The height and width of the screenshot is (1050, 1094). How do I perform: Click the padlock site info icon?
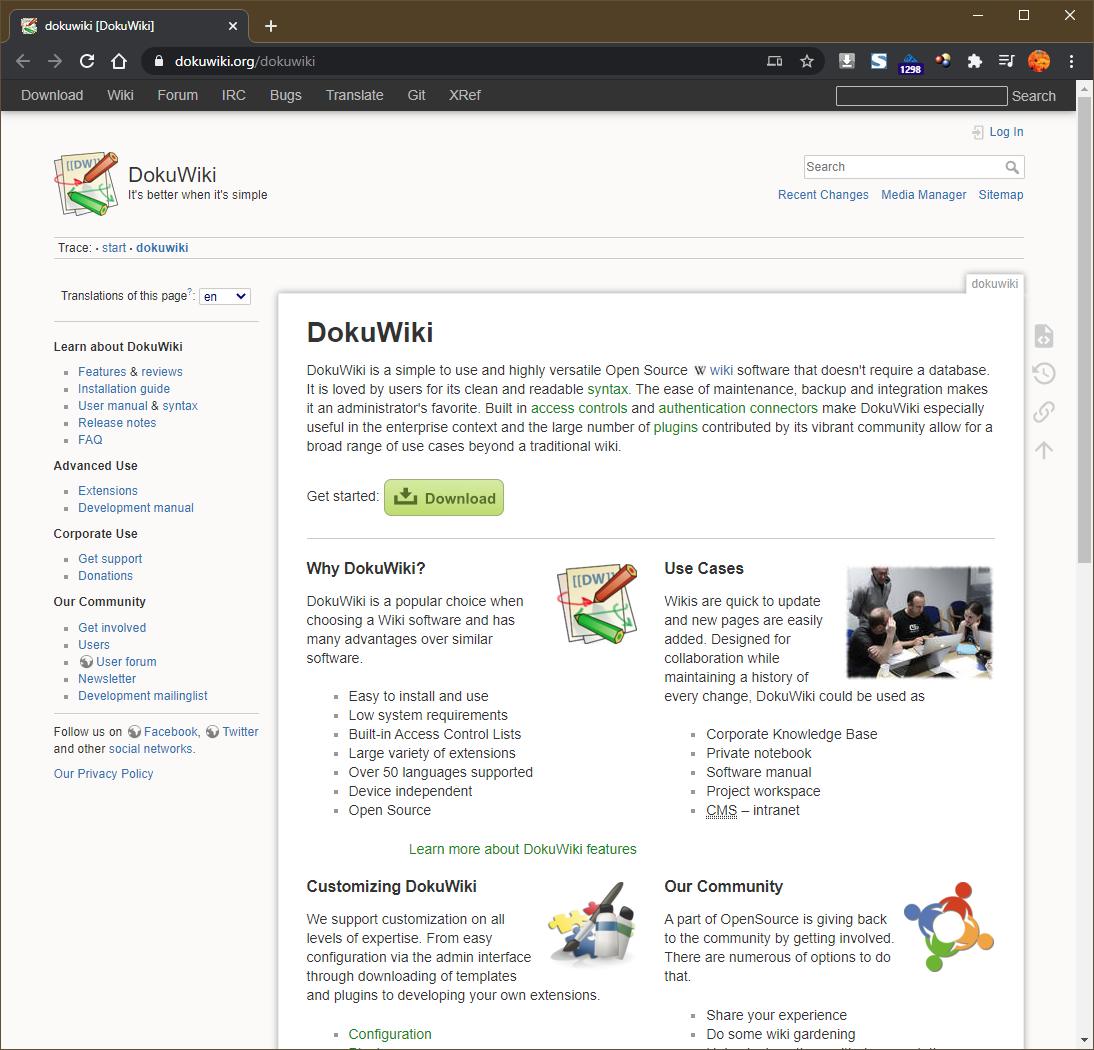point(159,61)
